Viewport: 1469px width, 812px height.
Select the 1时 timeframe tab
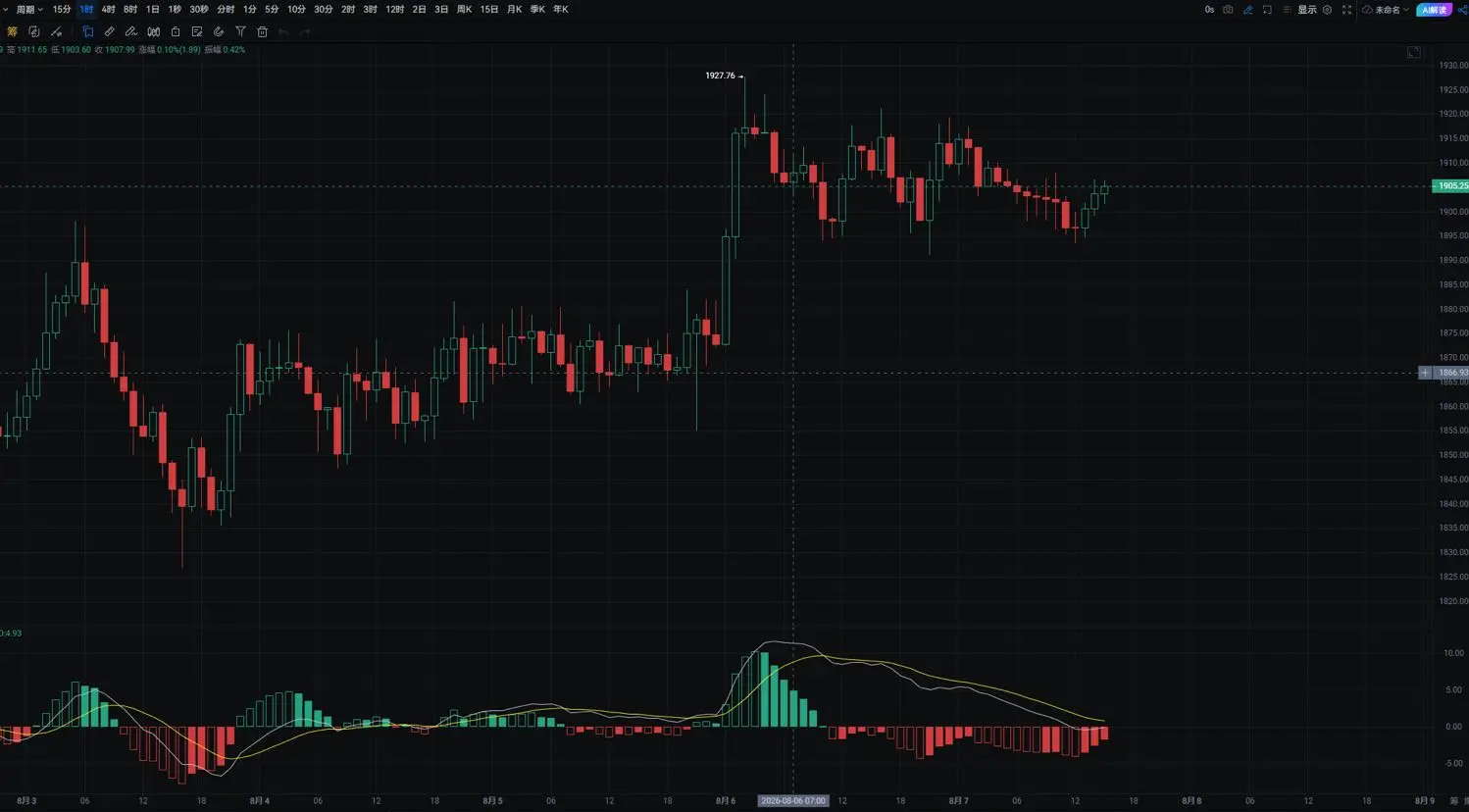click(x=86, y=10)
